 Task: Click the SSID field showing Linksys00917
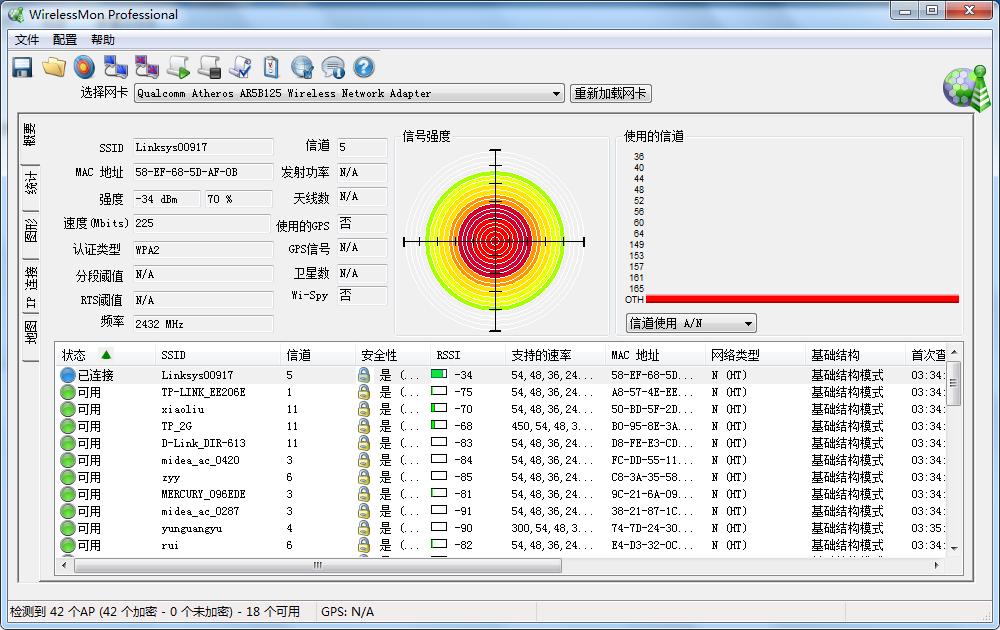(x=202, y=147)
